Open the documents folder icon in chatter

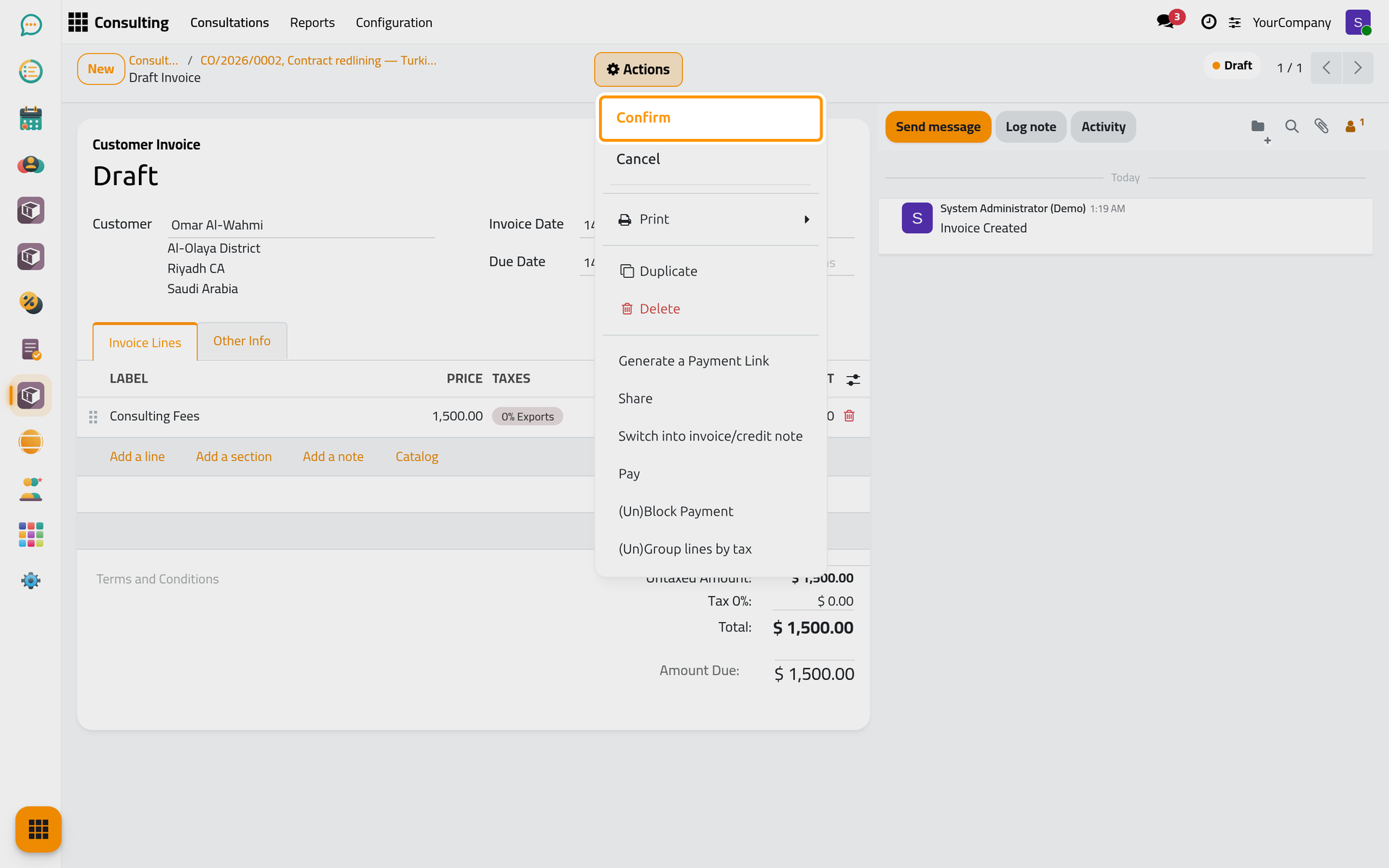point(1258,127)
